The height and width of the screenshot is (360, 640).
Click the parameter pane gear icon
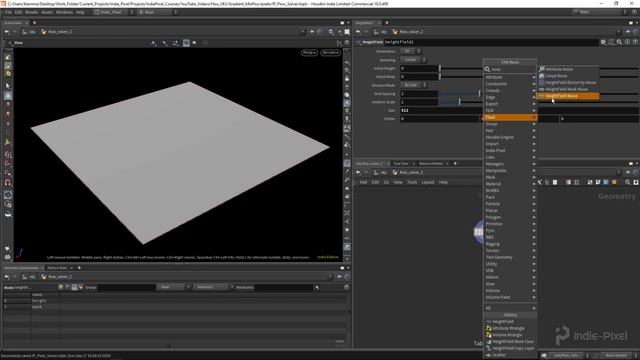point(603,42)
